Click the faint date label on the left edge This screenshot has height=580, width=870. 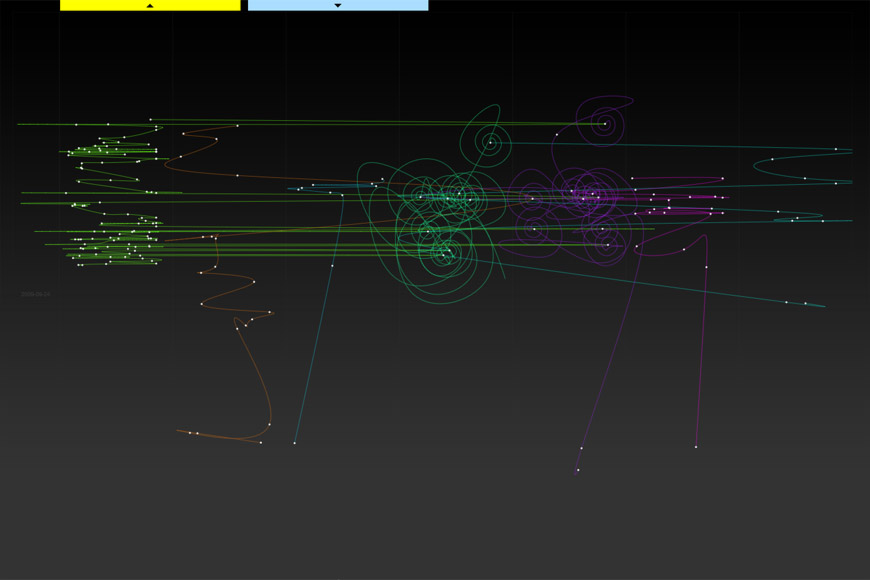pyautogui.click(x=36, y=295)
